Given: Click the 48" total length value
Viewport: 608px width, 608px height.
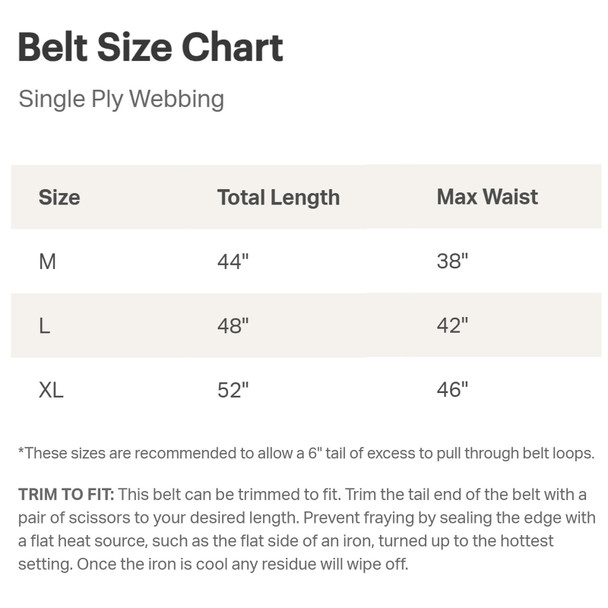Looking at the screenshot, I should [233, 325].
